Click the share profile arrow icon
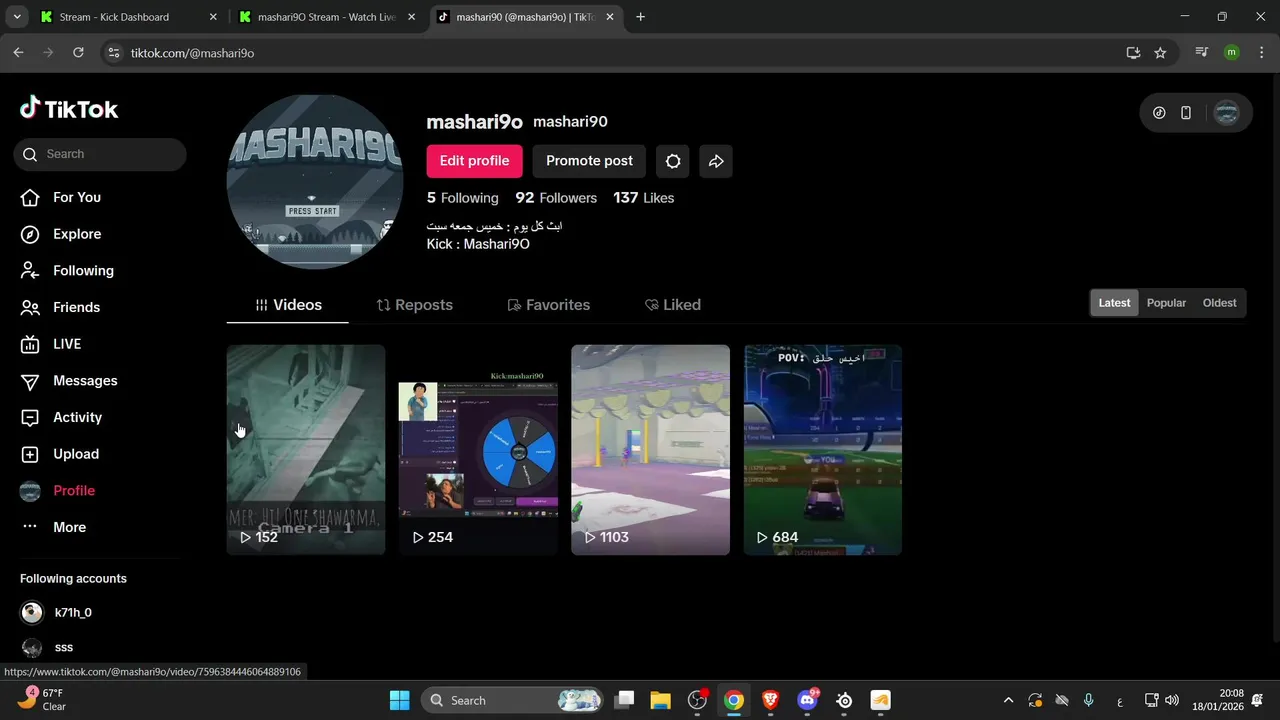 (x=716, y=161)
